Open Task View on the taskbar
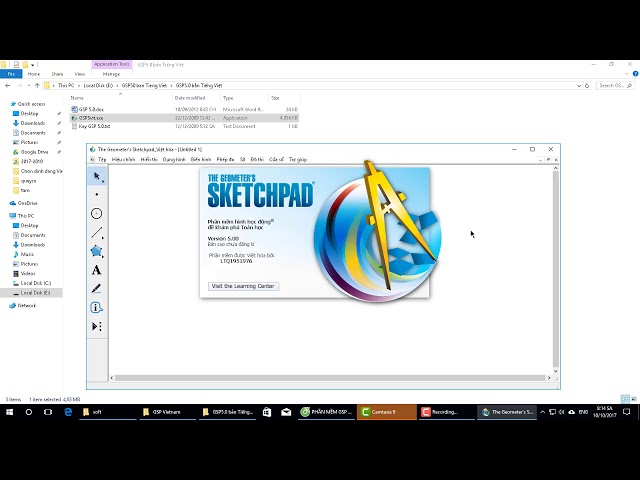This screenshot has height=480, width=640. (x=48, y=412)
